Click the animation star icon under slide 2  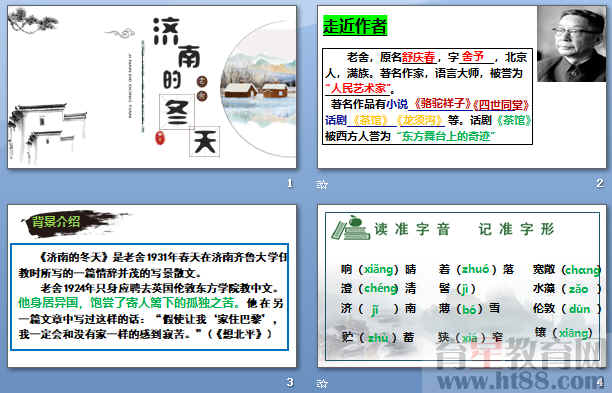click(x=322, y=184)
